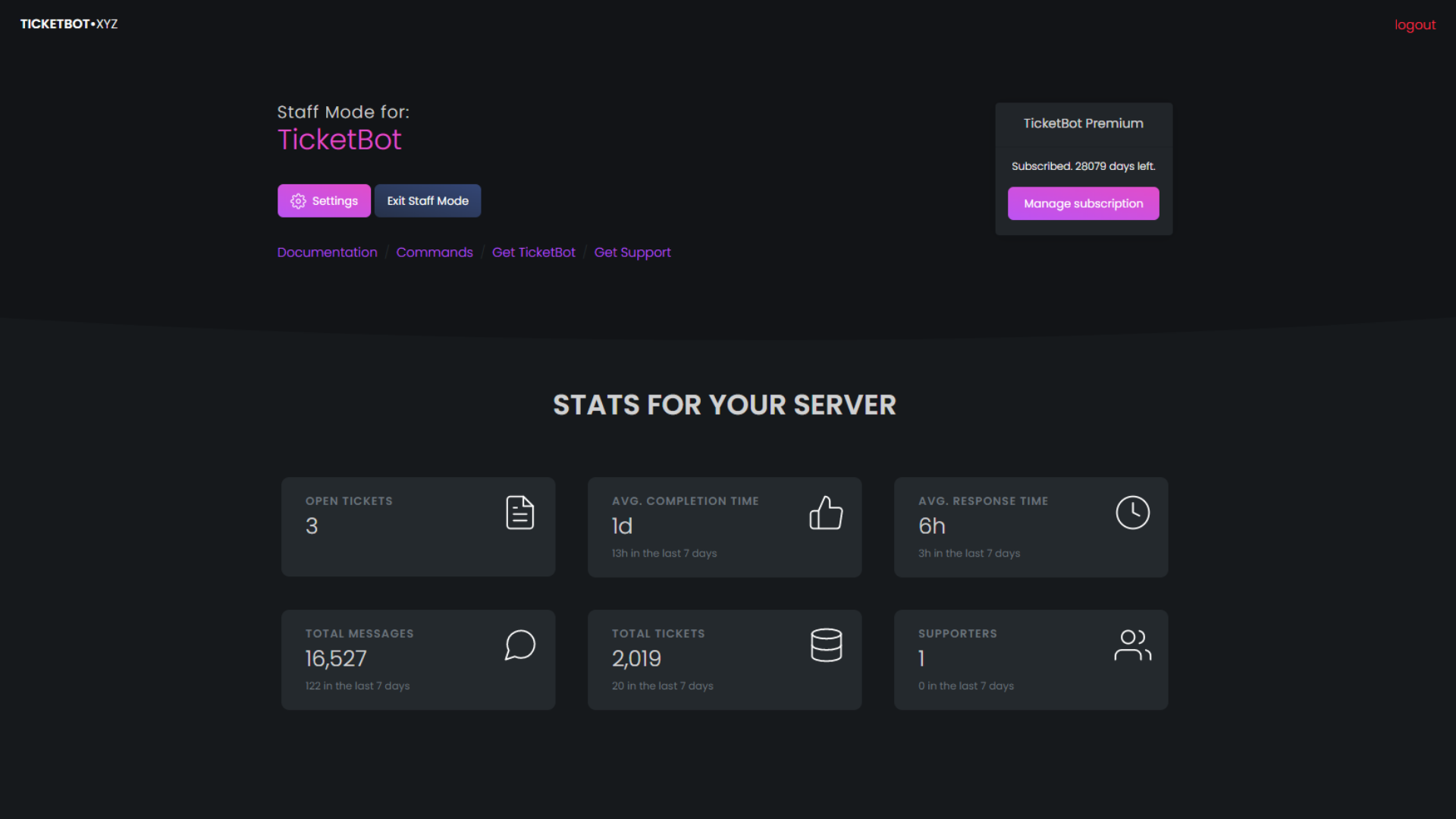Click the 1d completion time value
Image resolution: width=1456 pixels, height=819 pixels.
pos(622,526)
